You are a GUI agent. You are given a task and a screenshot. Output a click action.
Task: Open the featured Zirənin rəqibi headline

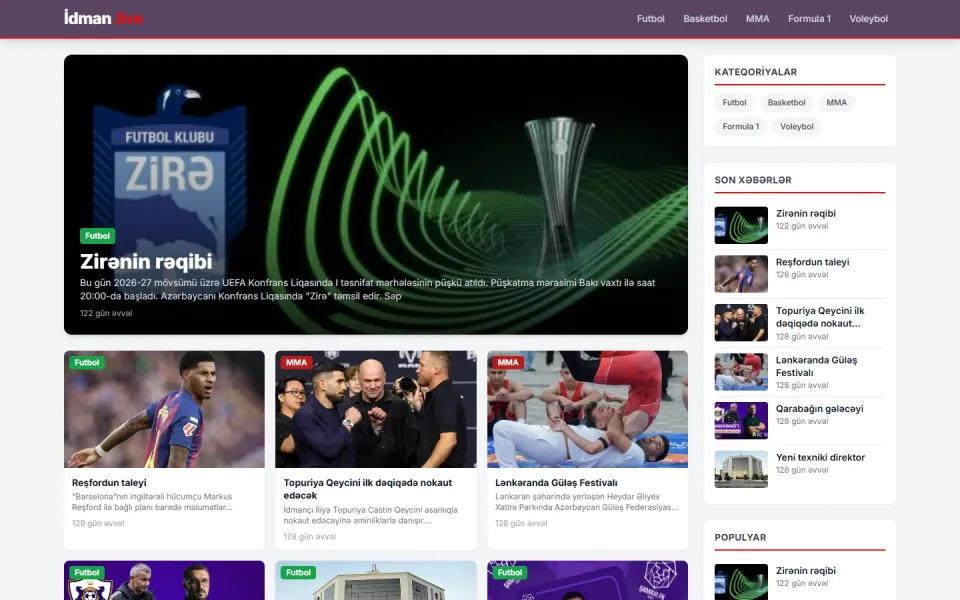(x=146, y=261)
